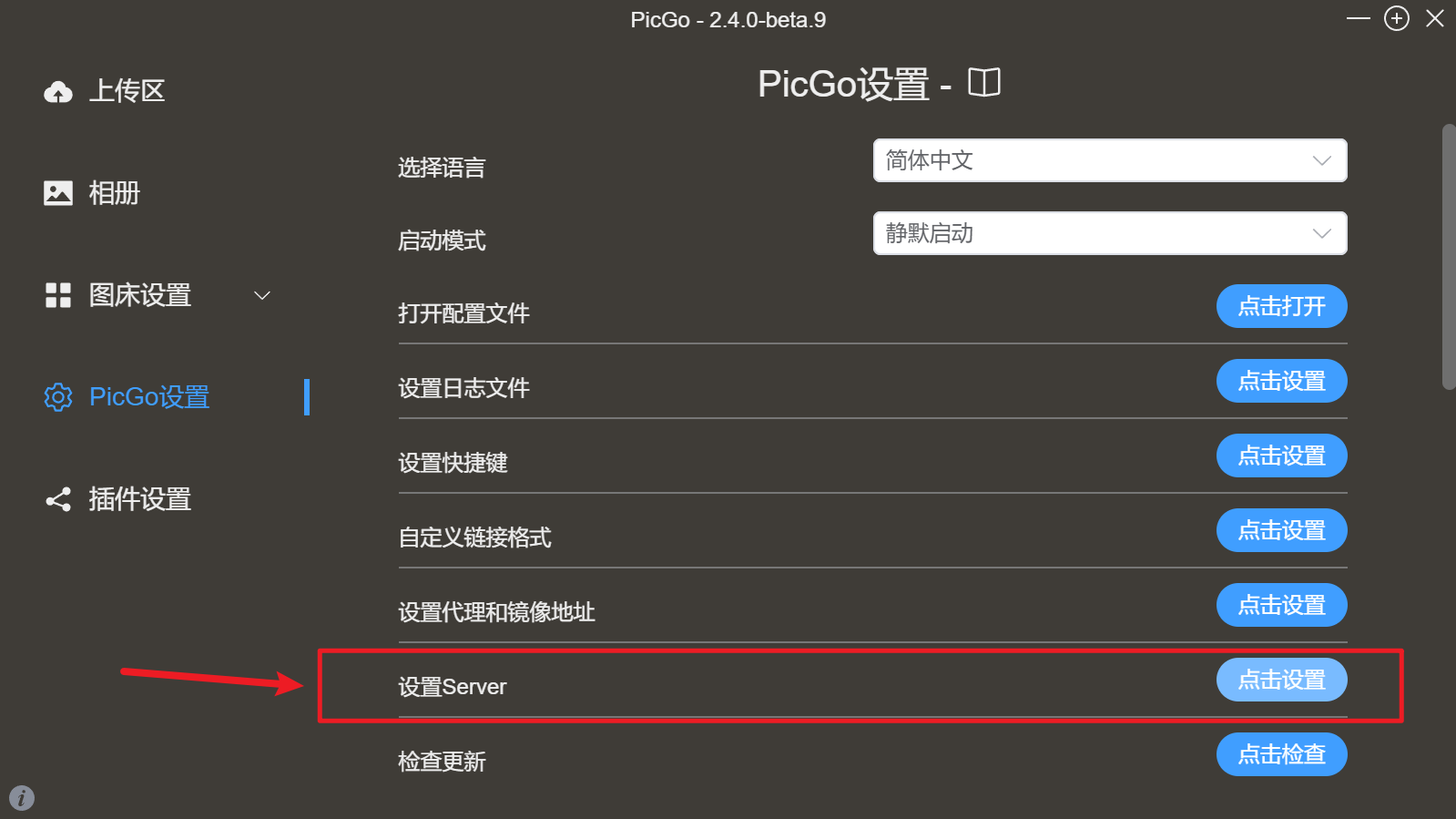Click the documentation book icon next to PicGo设置 title

coord(984,82)
